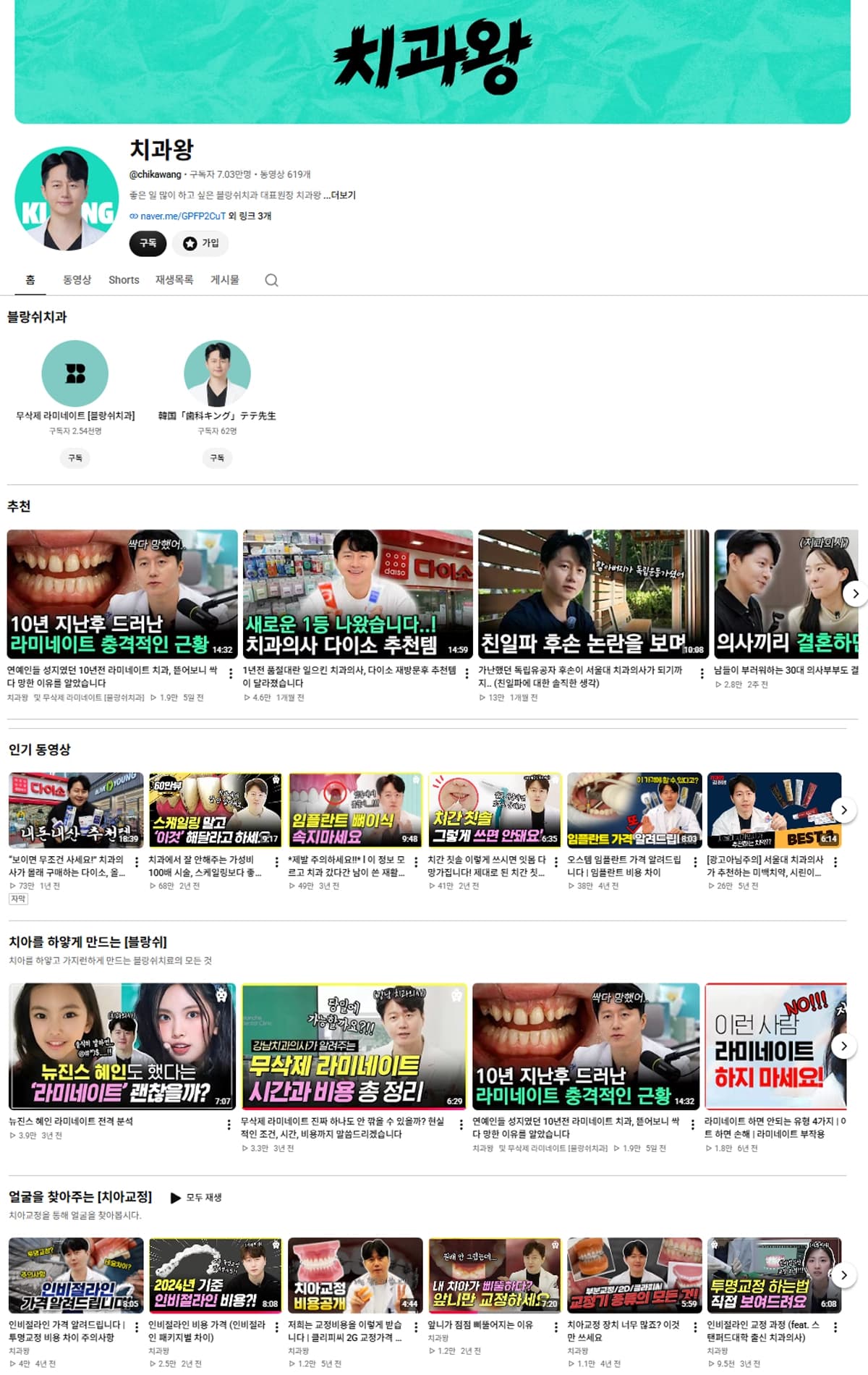Open the options menu for the 앞니가 점점 삐뚤어지는 video
This screenshot has height=1375, width=868.
click(556, 1327)
